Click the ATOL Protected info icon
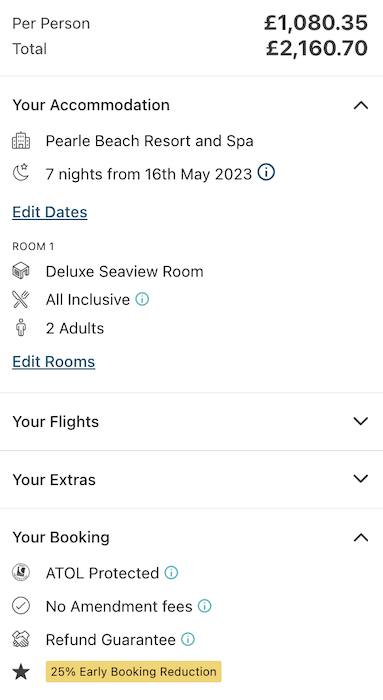Viewport: 383px width, 700px height. click(171, 572)
